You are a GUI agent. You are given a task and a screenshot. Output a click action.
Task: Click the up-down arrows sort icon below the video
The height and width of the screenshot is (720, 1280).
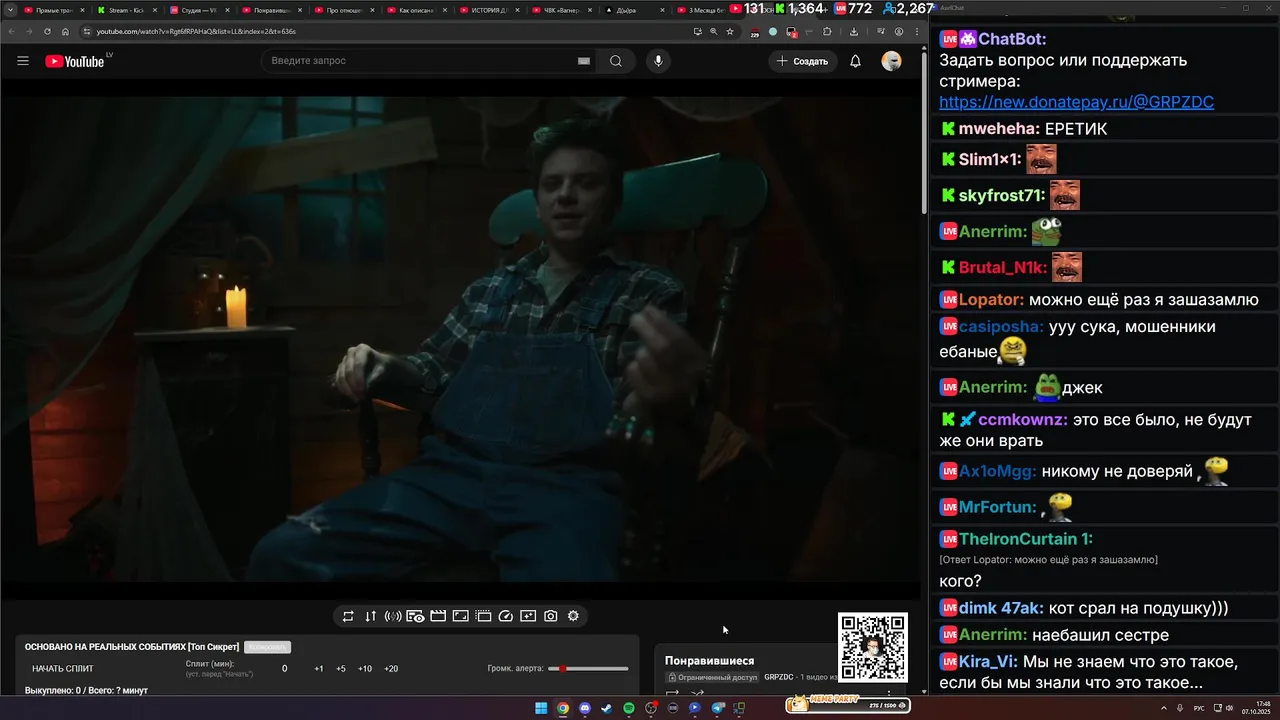[370, 616]
